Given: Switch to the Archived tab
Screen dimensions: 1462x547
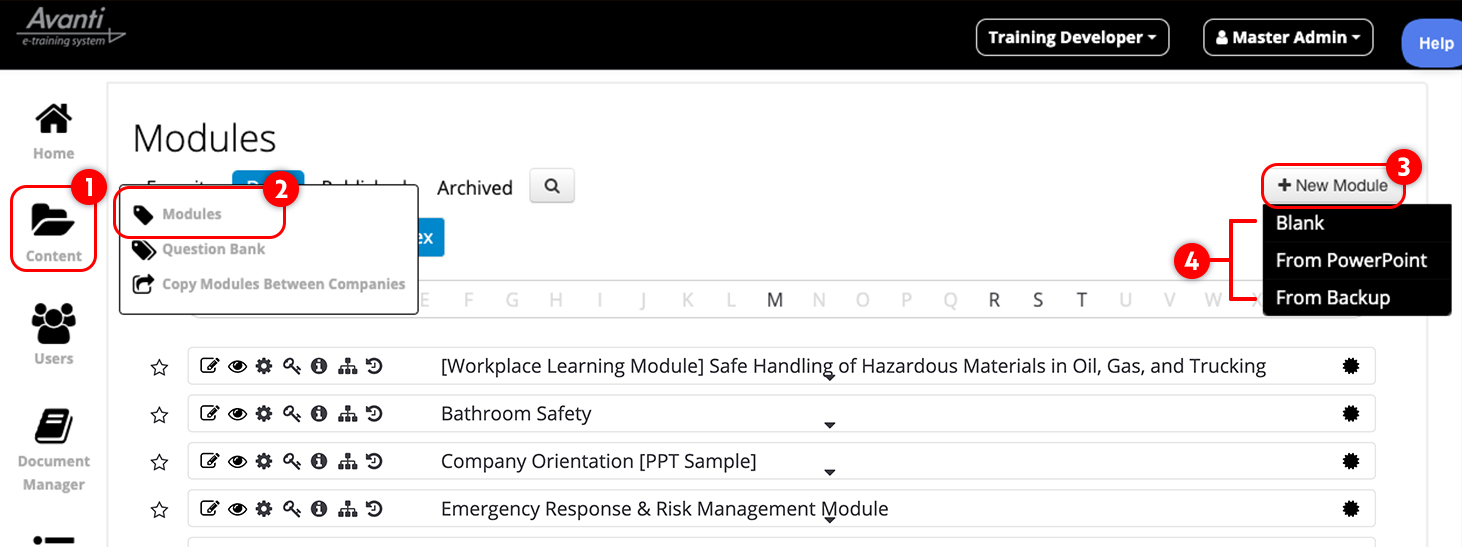Looking at the screenshot, I should tap(475, 188).
